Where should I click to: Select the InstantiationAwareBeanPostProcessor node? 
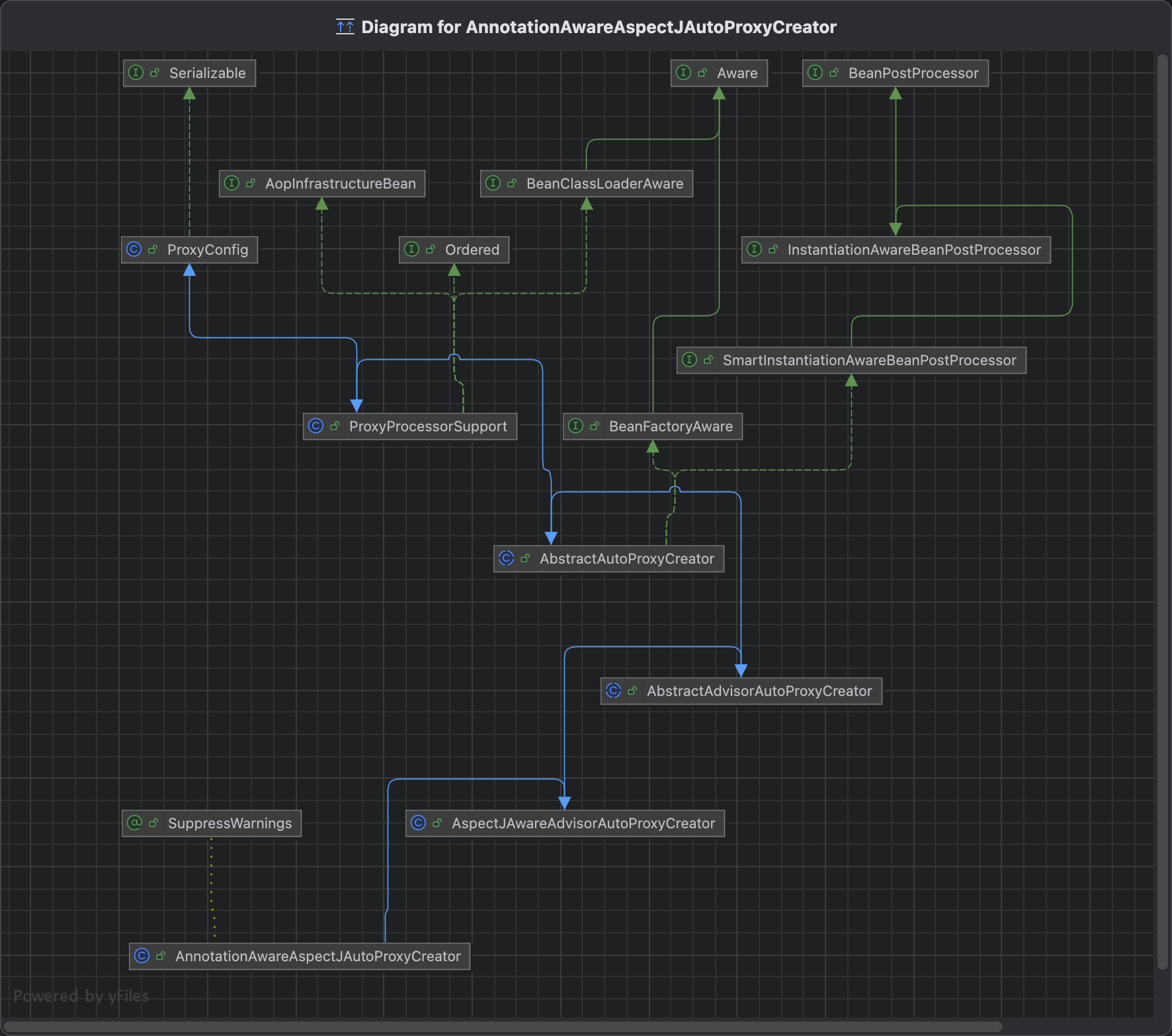(x=913, y=250)
